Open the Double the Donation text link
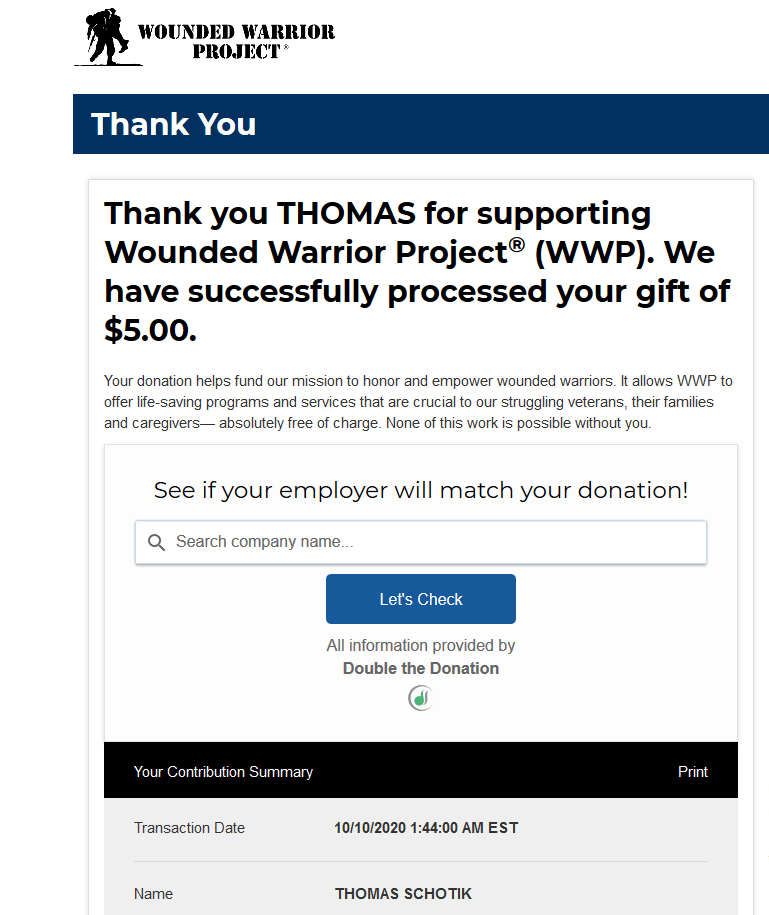The width and height of the screenshot is (769, 915). pyautogui.click(x=420, y=668)
